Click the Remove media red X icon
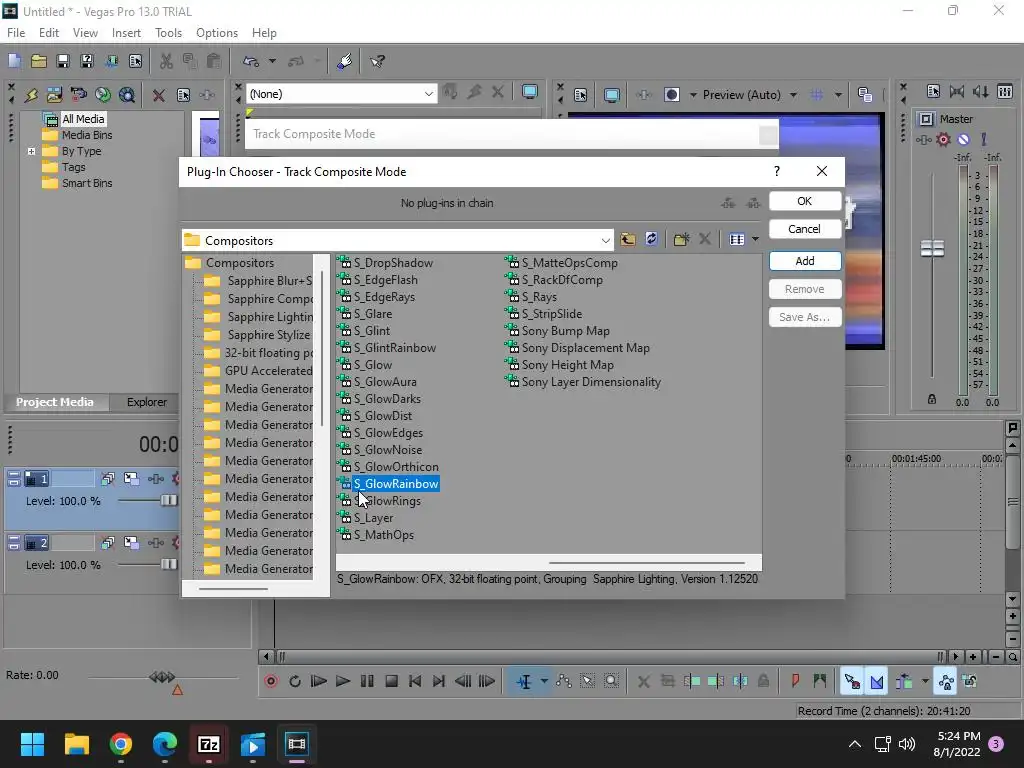Viewport: 1024px width, 768px height. (158, 95)
